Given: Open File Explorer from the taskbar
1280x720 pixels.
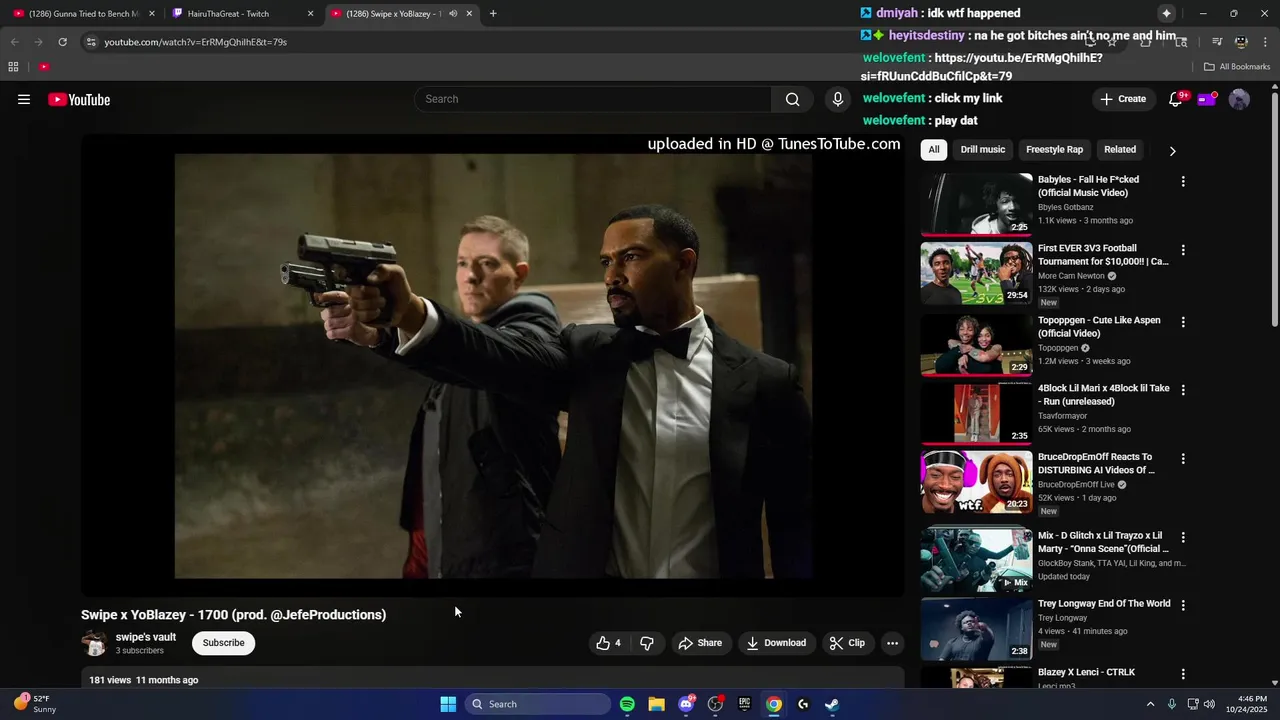Looking at the screenshot, I should point(656,704).
